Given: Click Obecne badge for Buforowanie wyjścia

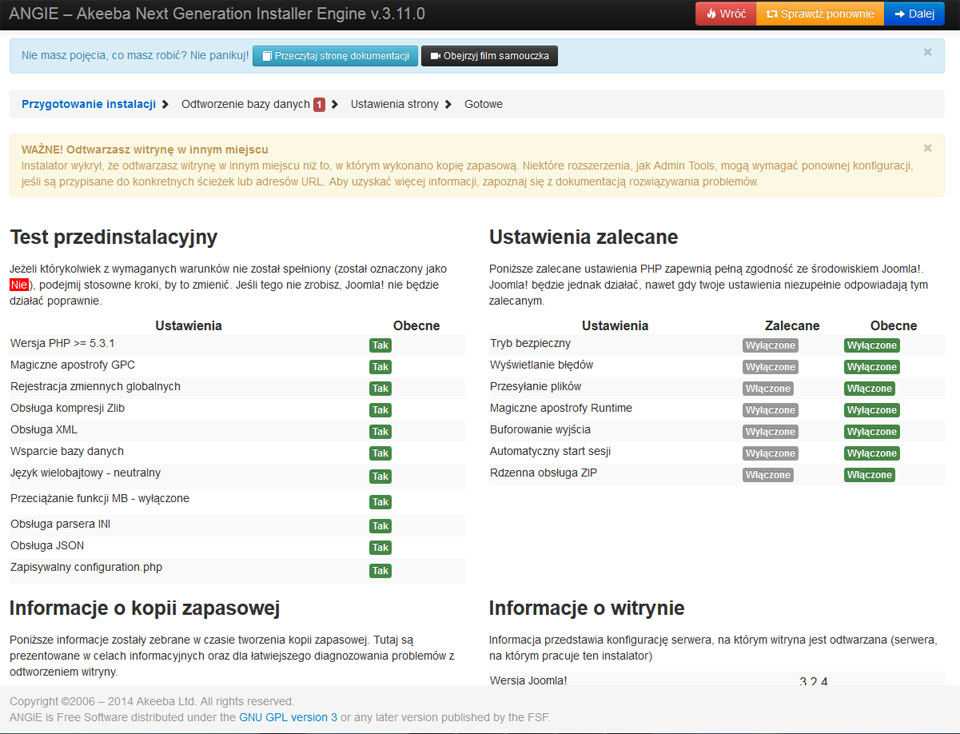Looking at the screenshot, I should click(x=872, y=432).
